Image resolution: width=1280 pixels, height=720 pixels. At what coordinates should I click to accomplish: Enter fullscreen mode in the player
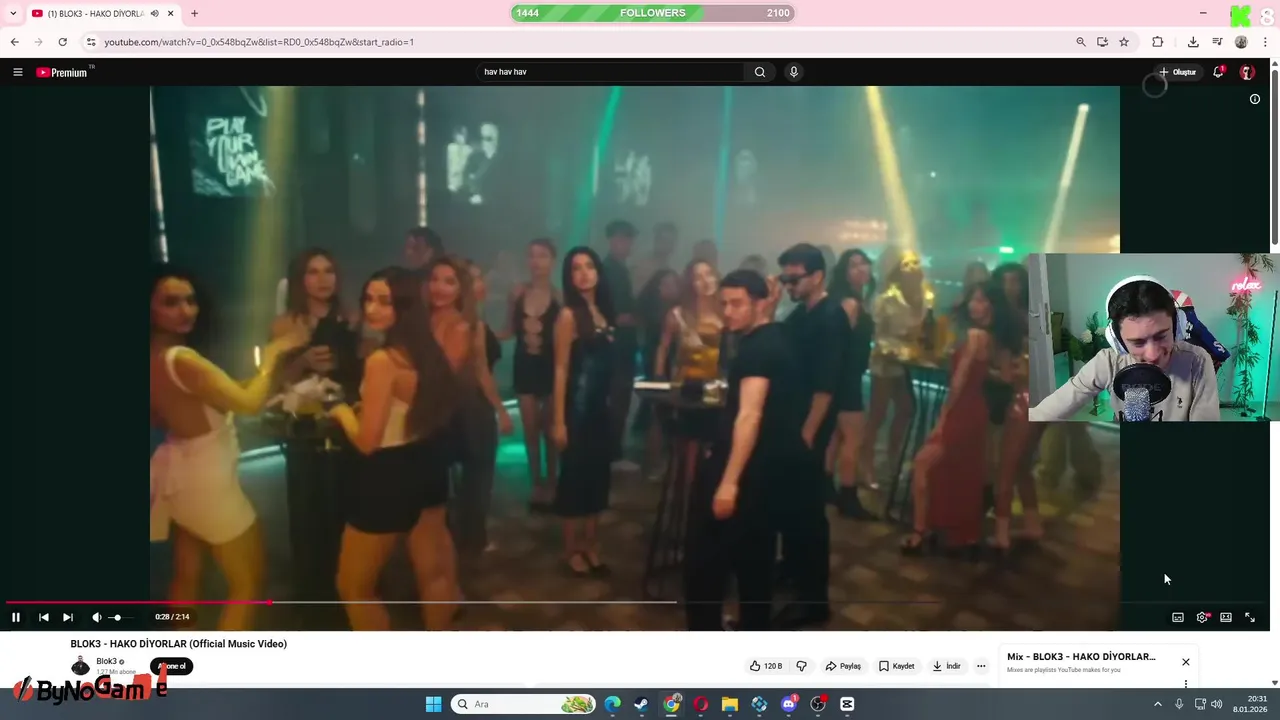[x=1250, y=617]
